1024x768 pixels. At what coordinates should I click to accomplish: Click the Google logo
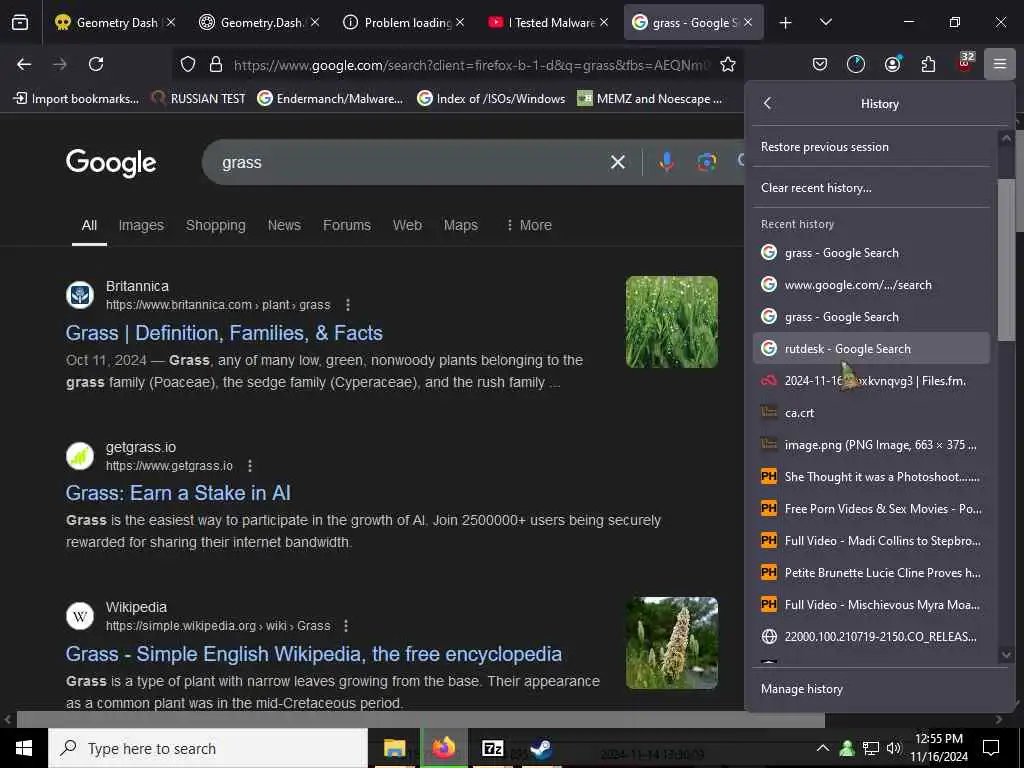pyautogui.click(x=111, y=163)
